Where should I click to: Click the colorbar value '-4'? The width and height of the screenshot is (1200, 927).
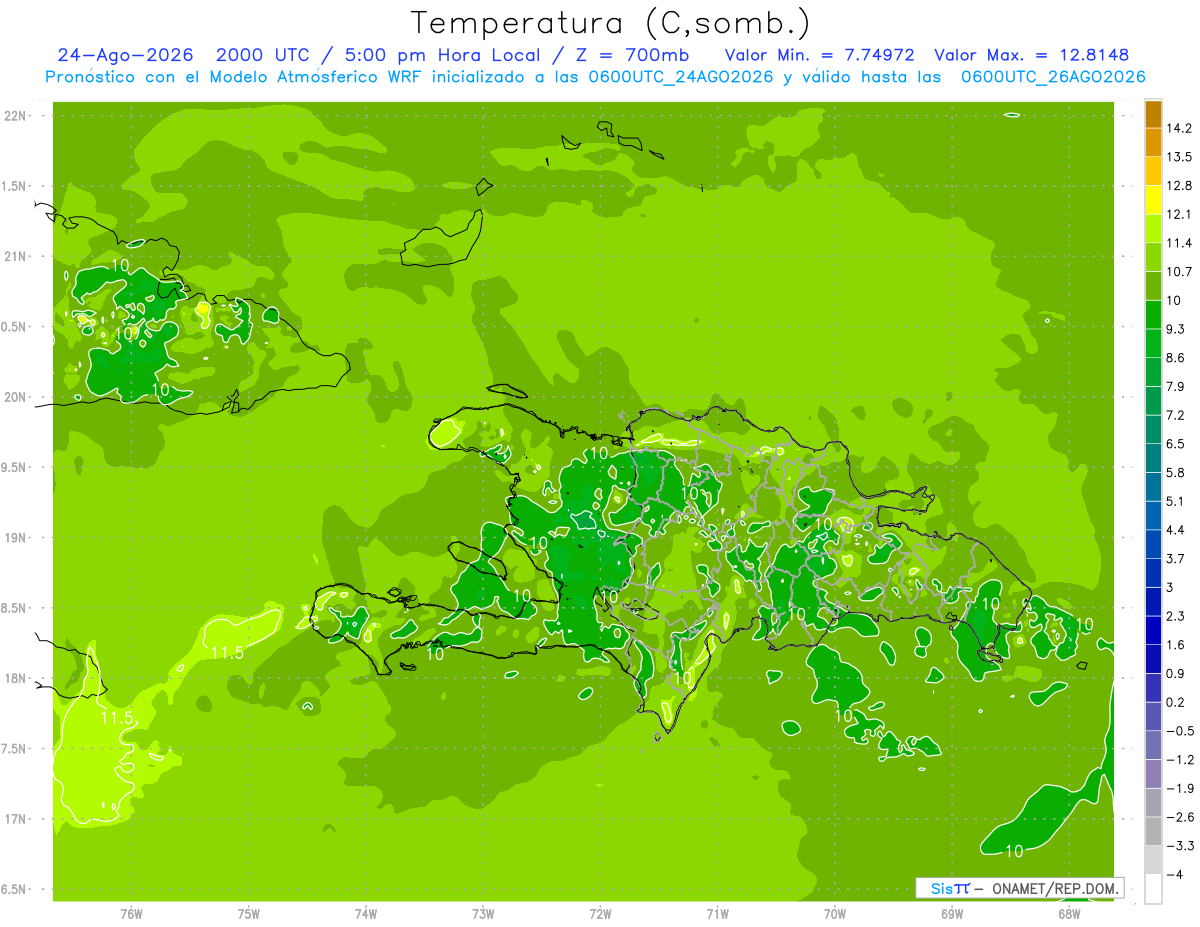pyautogui.click(x=1175, y=875)
